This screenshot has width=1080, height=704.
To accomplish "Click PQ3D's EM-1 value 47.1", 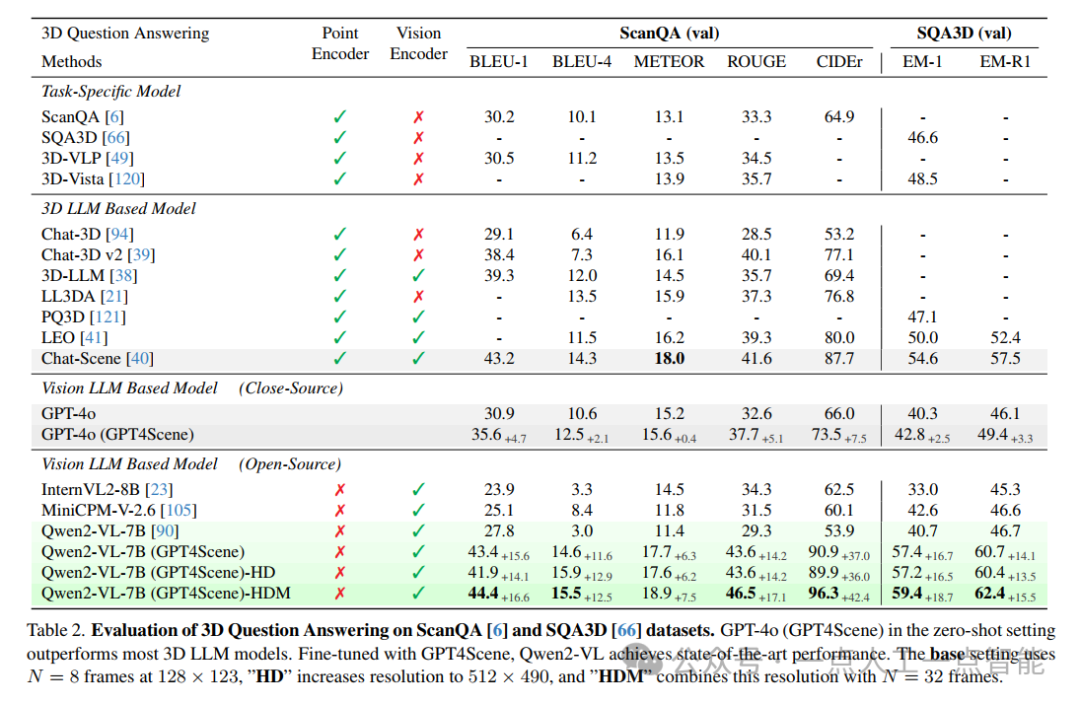I will (x=922, y=316).
